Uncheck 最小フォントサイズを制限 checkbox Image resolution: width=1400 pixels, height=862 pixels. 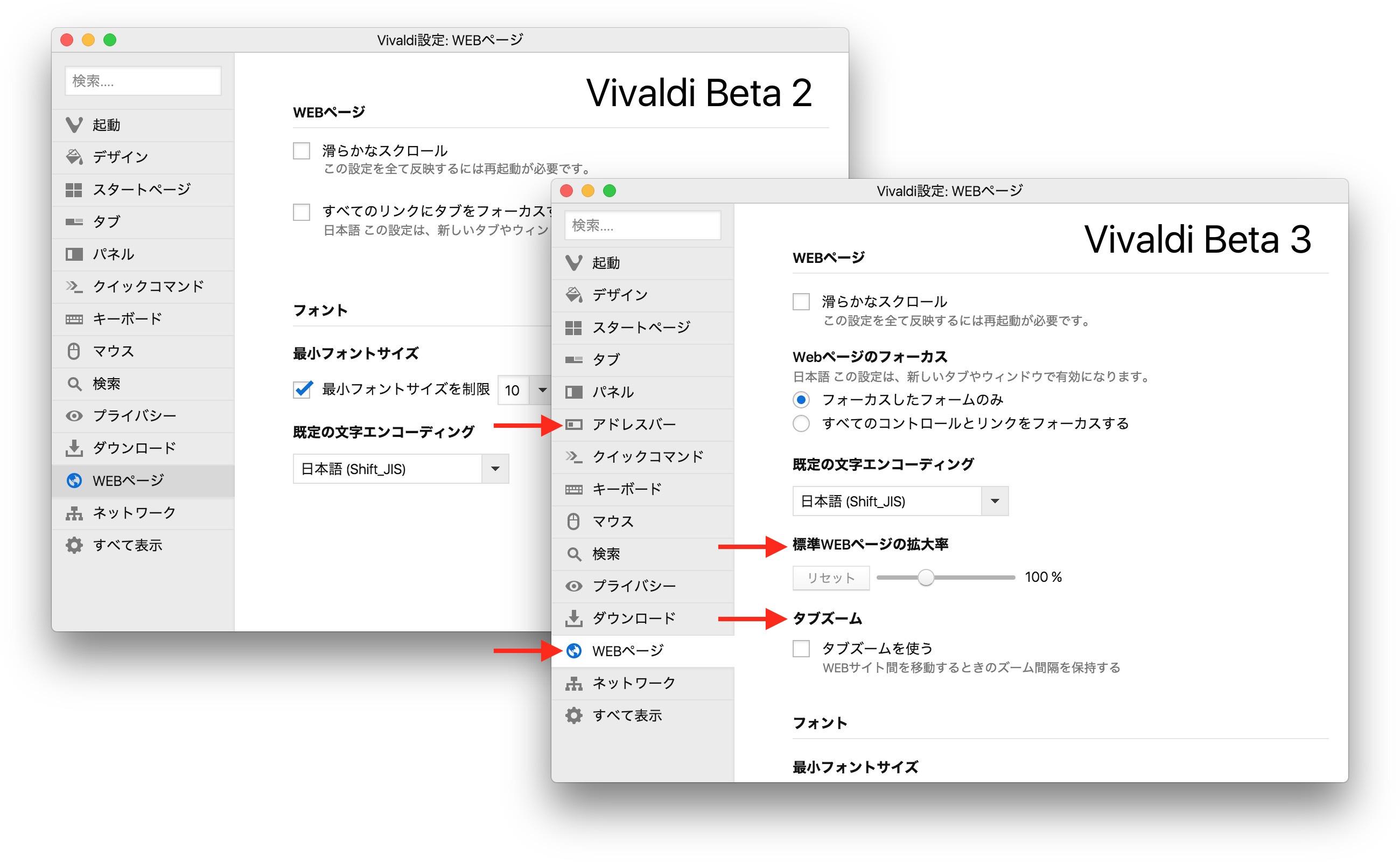[x=302, y=390]
